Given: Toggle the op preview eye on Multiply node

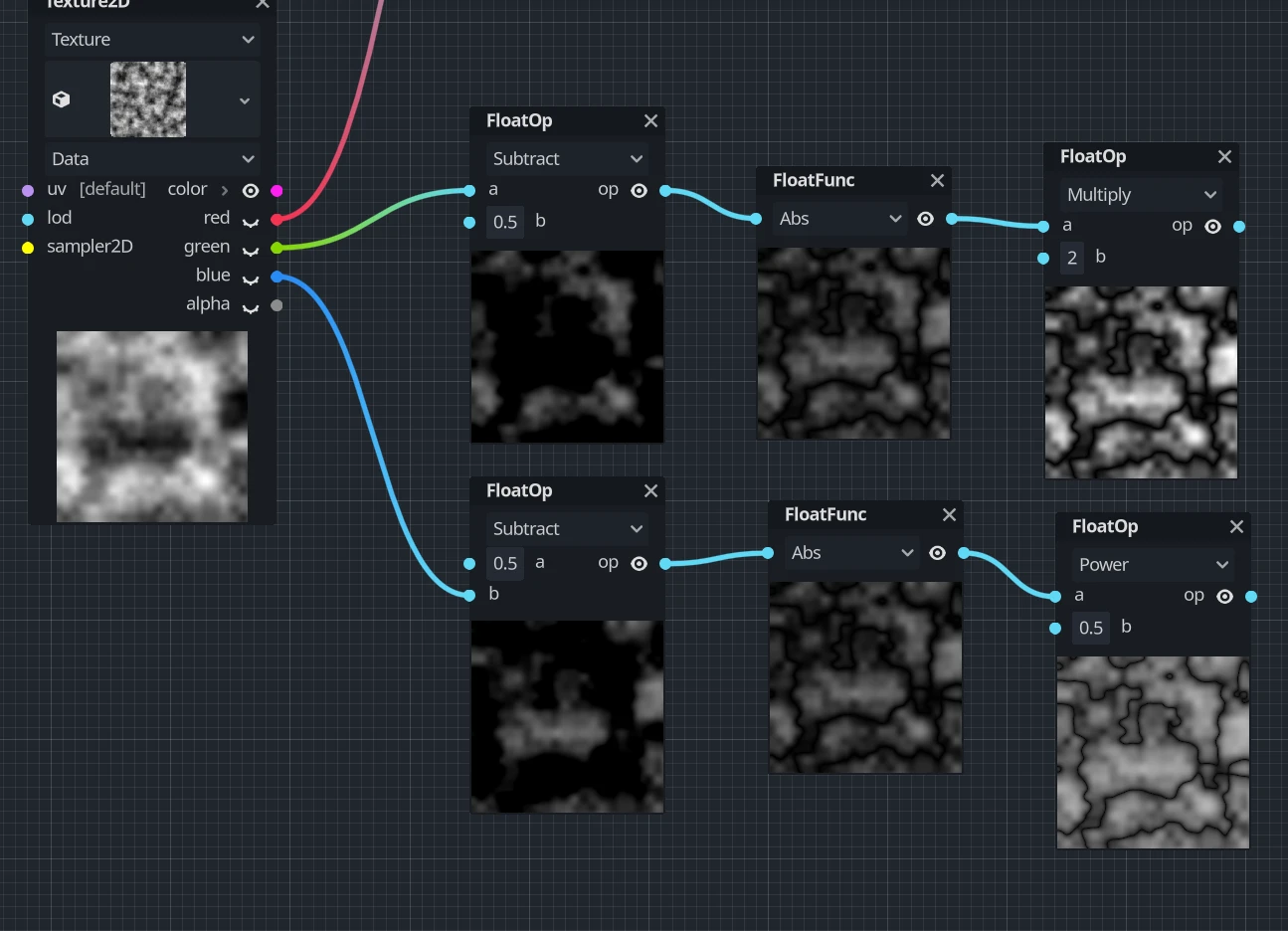Looking at the screenshot, I should (1213, 226).
